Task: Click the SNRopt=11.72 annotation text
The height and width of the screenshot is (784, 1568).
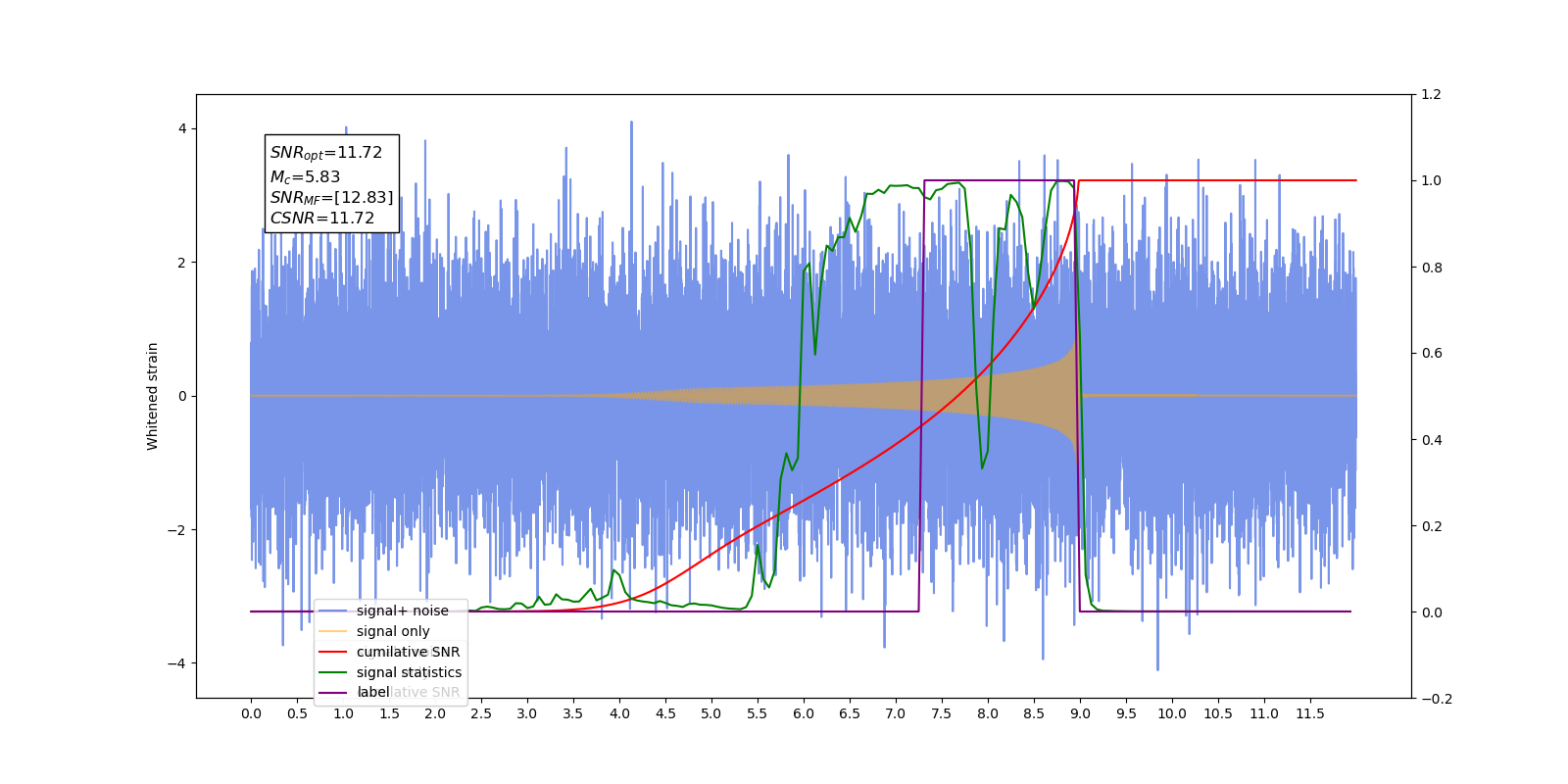Action: click(326, 153)
